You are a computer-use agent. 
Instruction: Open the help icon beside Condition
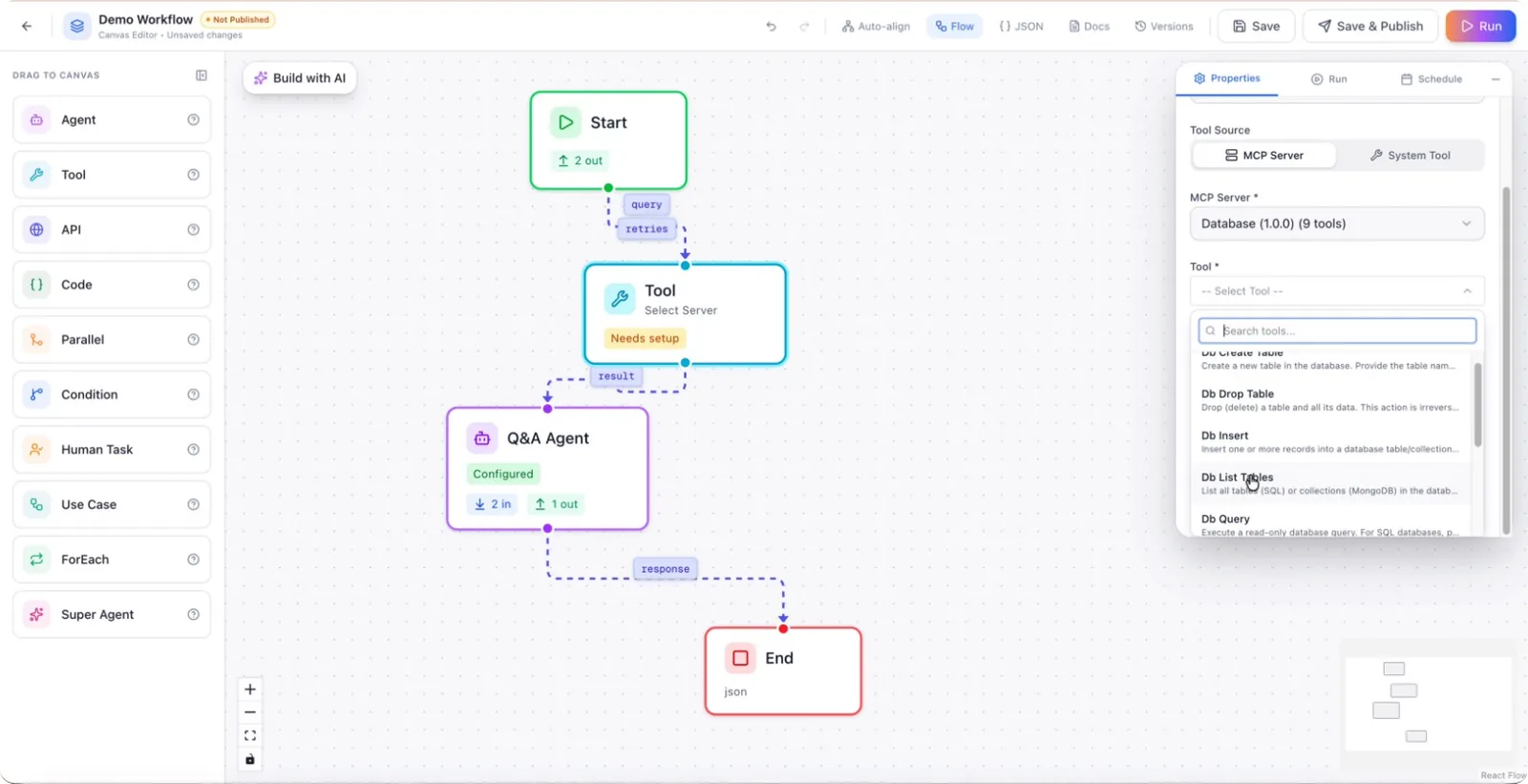click(x=194, y=394)
